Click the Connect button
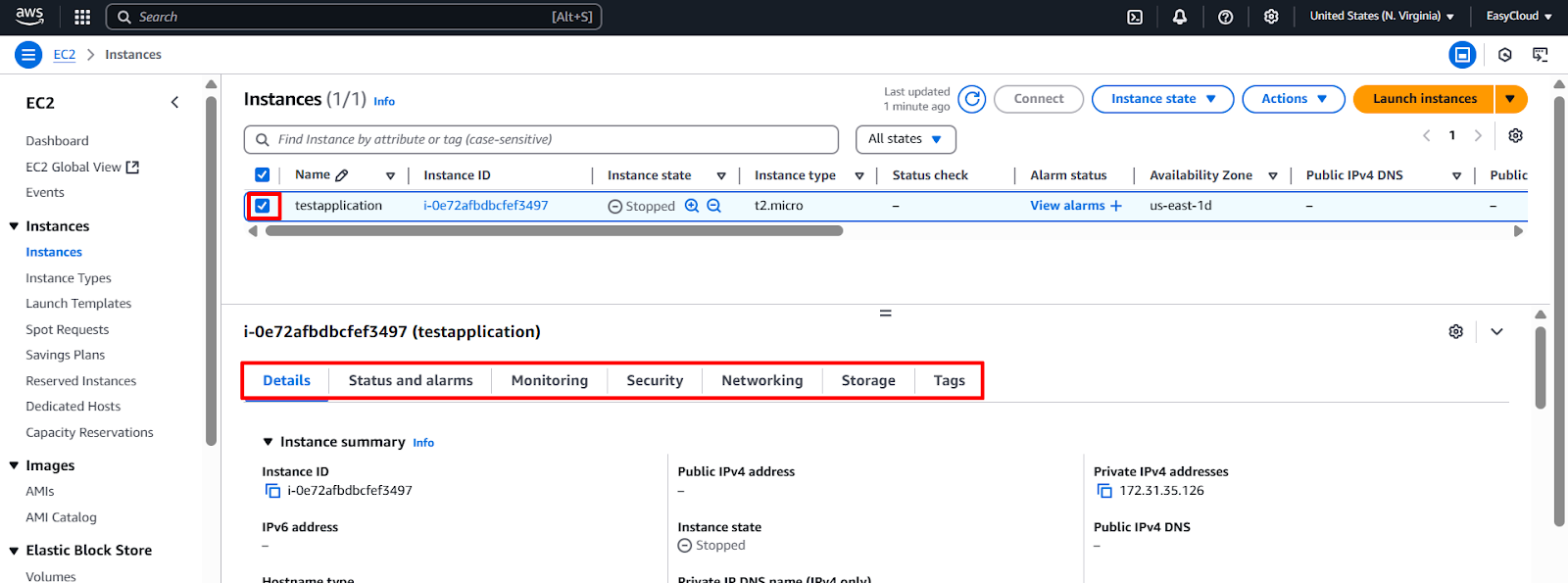The image size is (1568, 583). (1039, 99)
